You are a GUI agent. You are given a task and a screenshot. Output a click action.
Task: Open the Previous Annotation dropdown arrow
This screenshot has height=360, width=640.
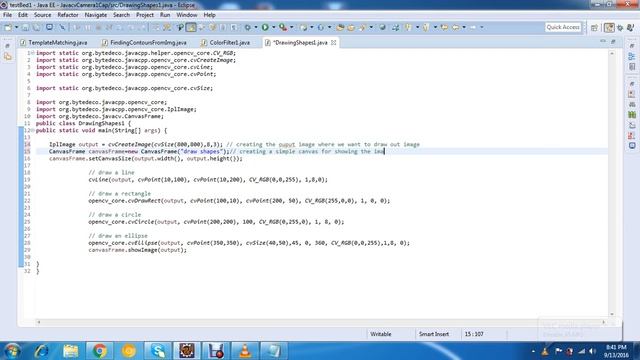coord(435,27)
